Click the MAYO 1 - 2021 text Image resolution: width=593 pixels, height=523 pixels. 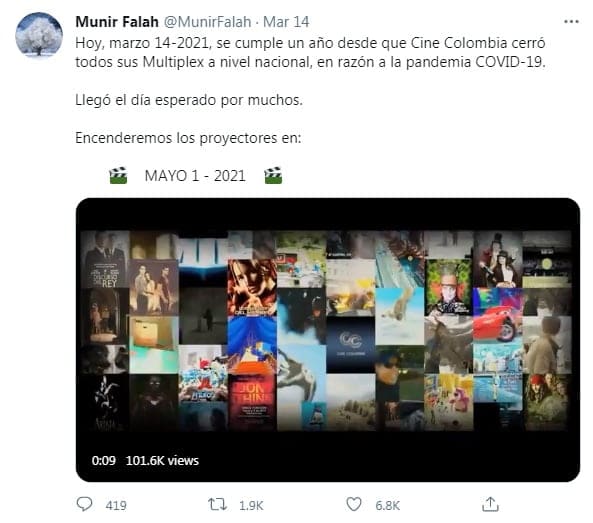195,176
